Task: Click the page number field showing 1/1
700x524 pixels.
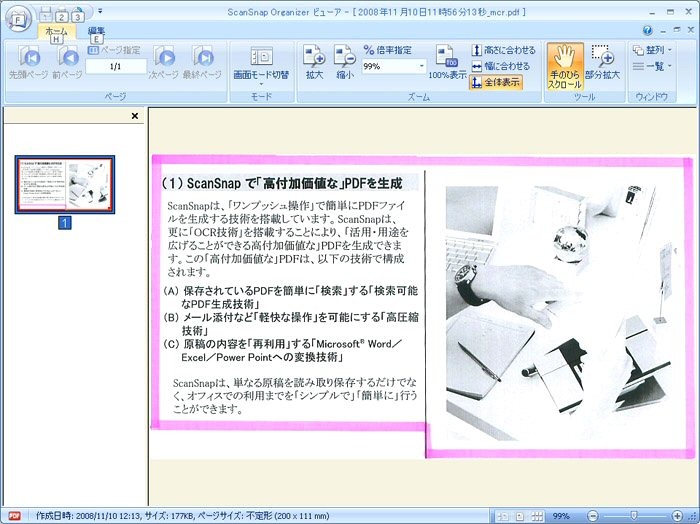Action: [x=116, y=67]
